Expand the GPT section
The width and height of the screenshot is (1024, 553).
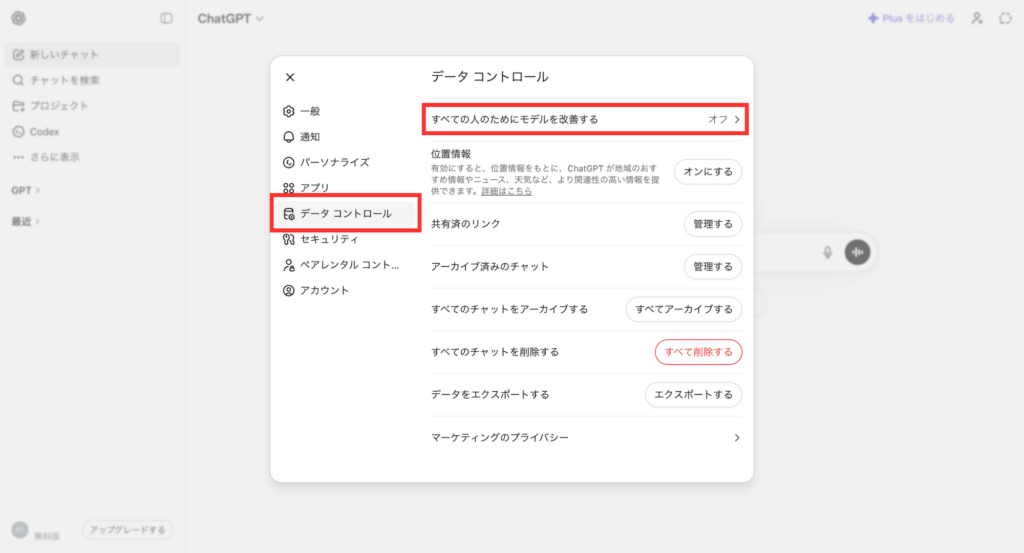[25, 190]
